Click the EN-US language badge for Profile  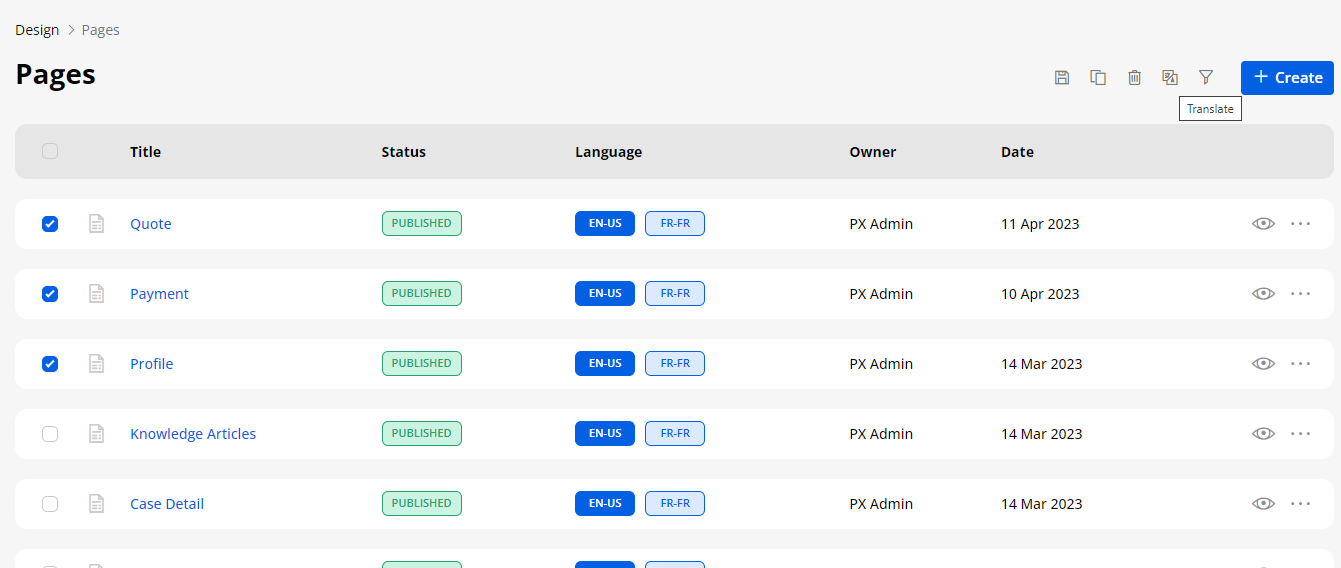[x=605, y=364]
